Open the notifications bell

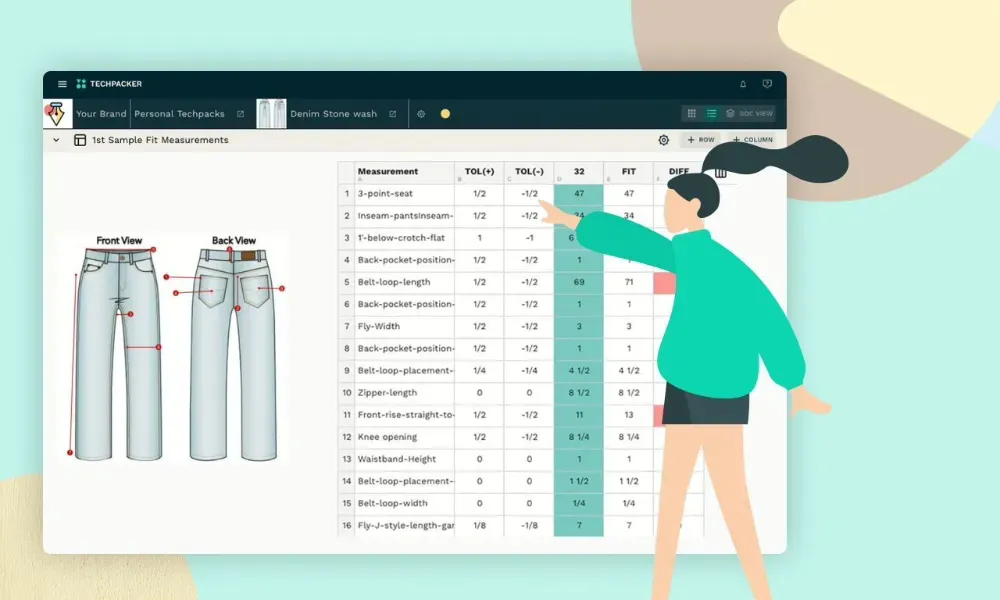coord(743,84)
